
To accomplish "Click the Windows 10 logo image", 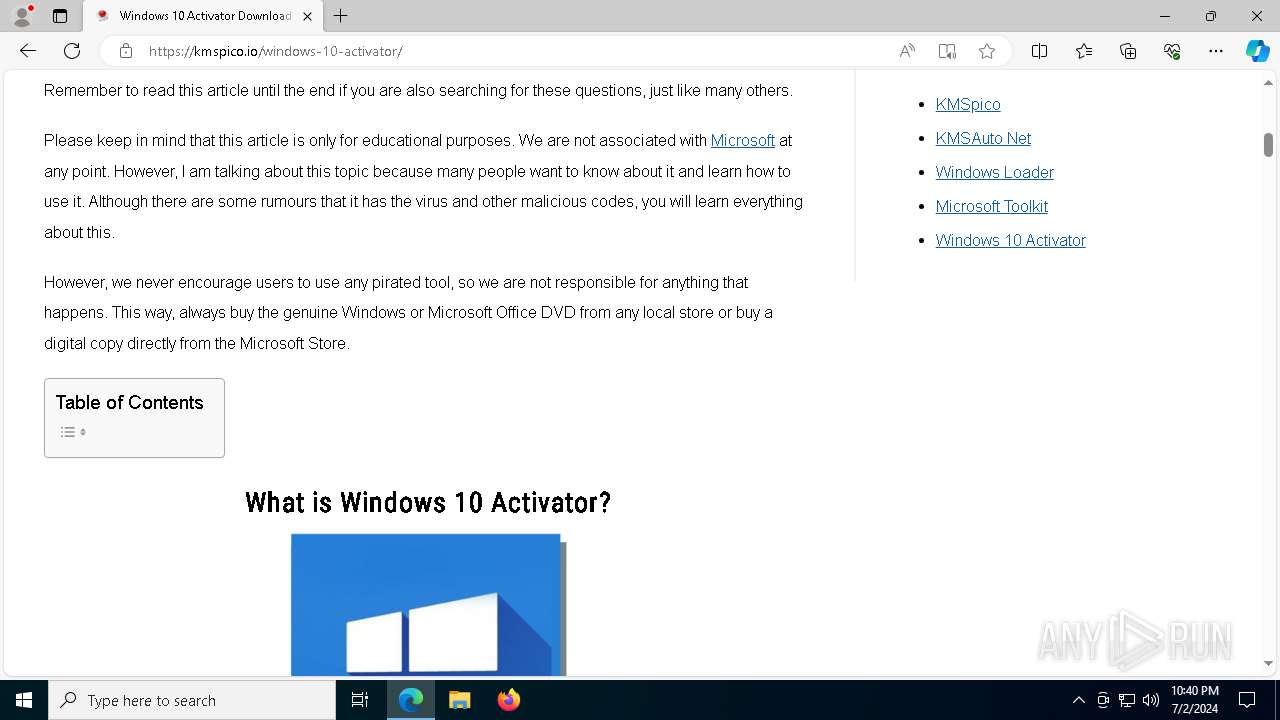I will coord(428,604).
